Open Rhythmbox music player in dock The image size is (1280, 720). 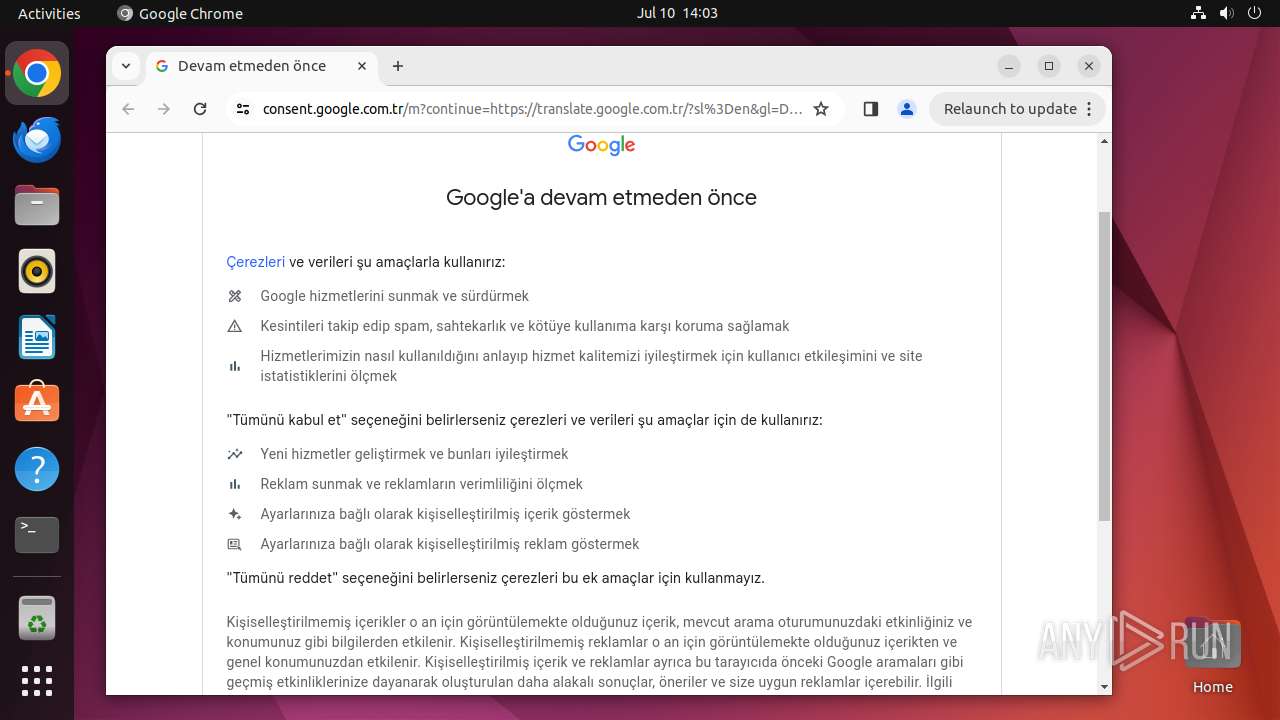37,271
